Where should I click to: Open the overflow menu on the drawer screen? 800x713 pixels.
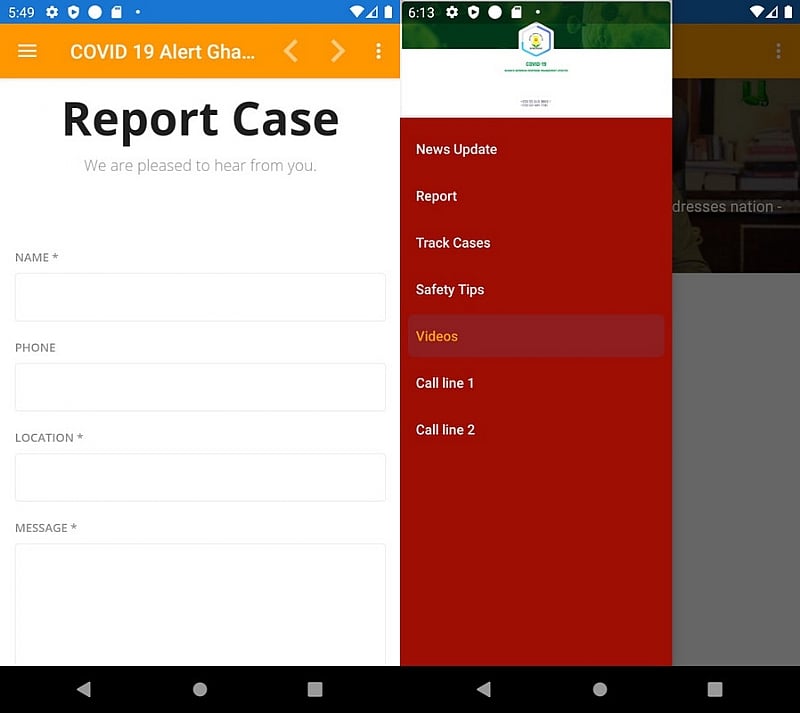tap(779, 51)
